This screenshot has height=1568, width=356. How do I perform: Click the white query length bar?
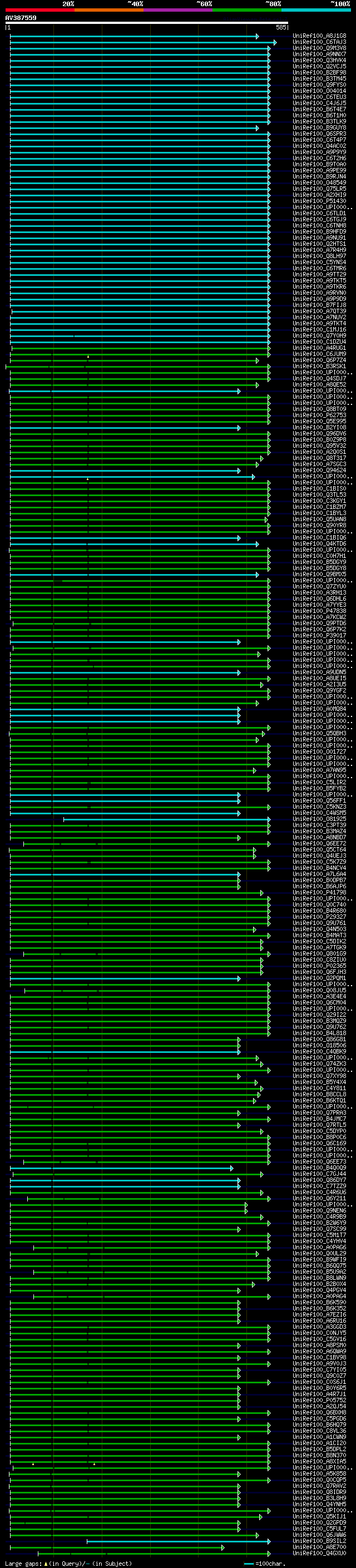(x=147, y=23)
